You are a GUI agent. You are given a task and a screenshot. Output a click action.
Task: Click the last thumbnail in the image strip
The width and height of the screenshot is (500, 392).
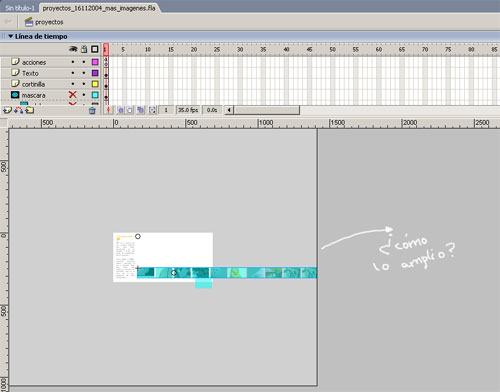[x=309, y=273]
